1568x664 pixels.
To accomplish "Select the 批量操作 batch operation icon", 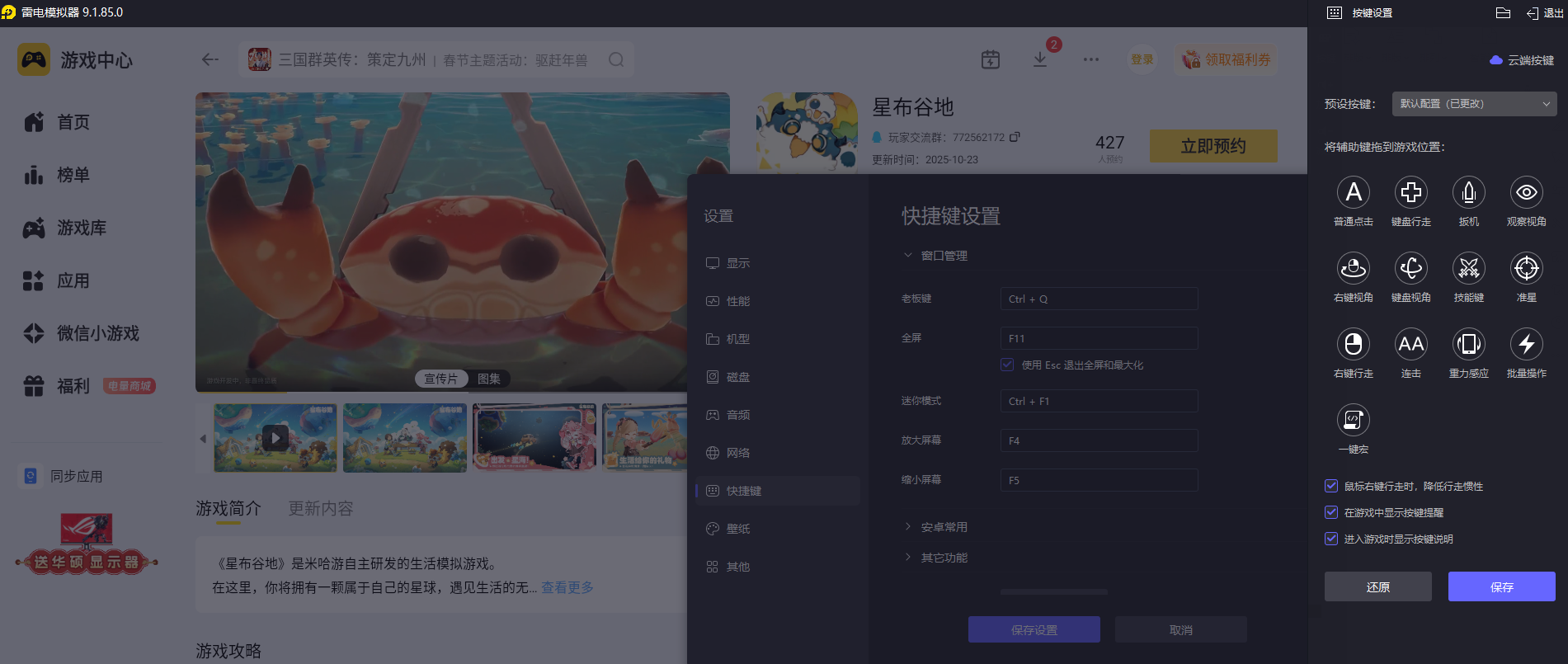I will click(1527, 344).
